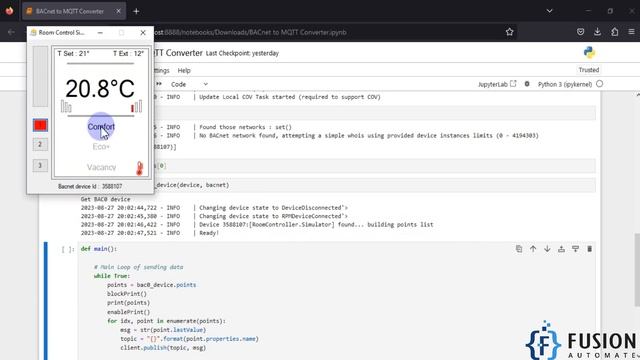
Task: Click the 'Get BAC0 device' output line
Action: pos(105,199)
